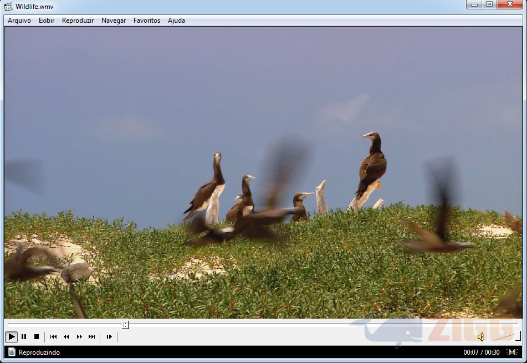Click the rewind (decrease speed) button

point(67,336)
